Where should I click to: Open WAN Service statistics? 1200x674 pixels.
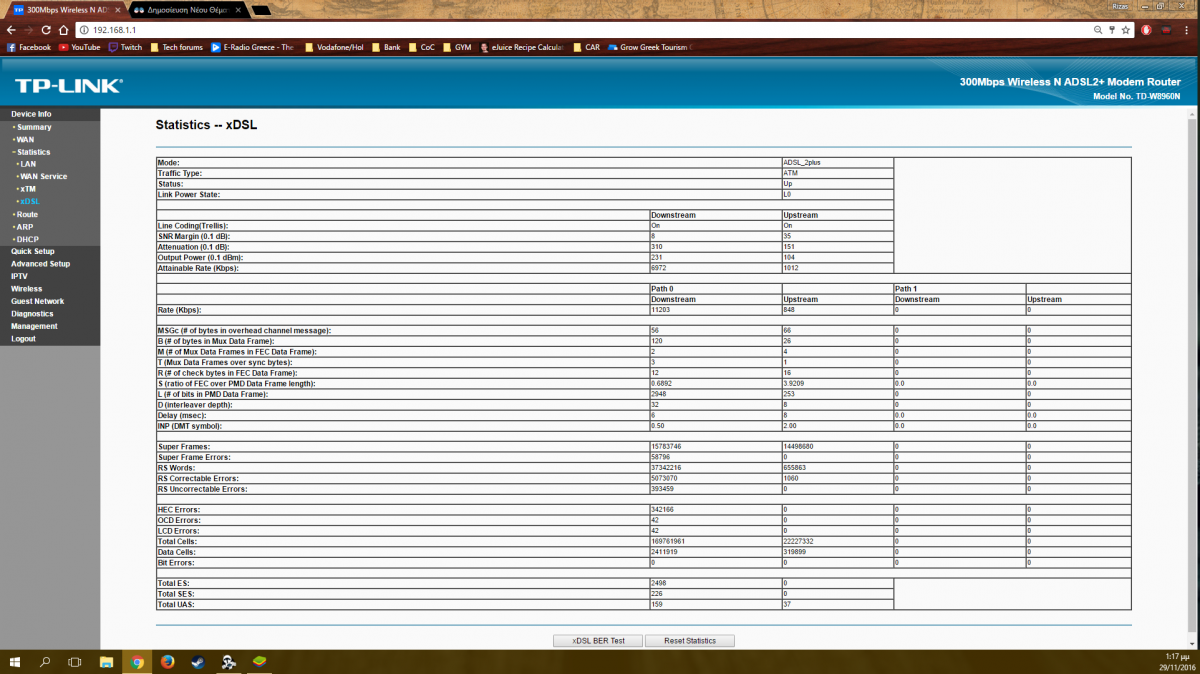[43, 176]
